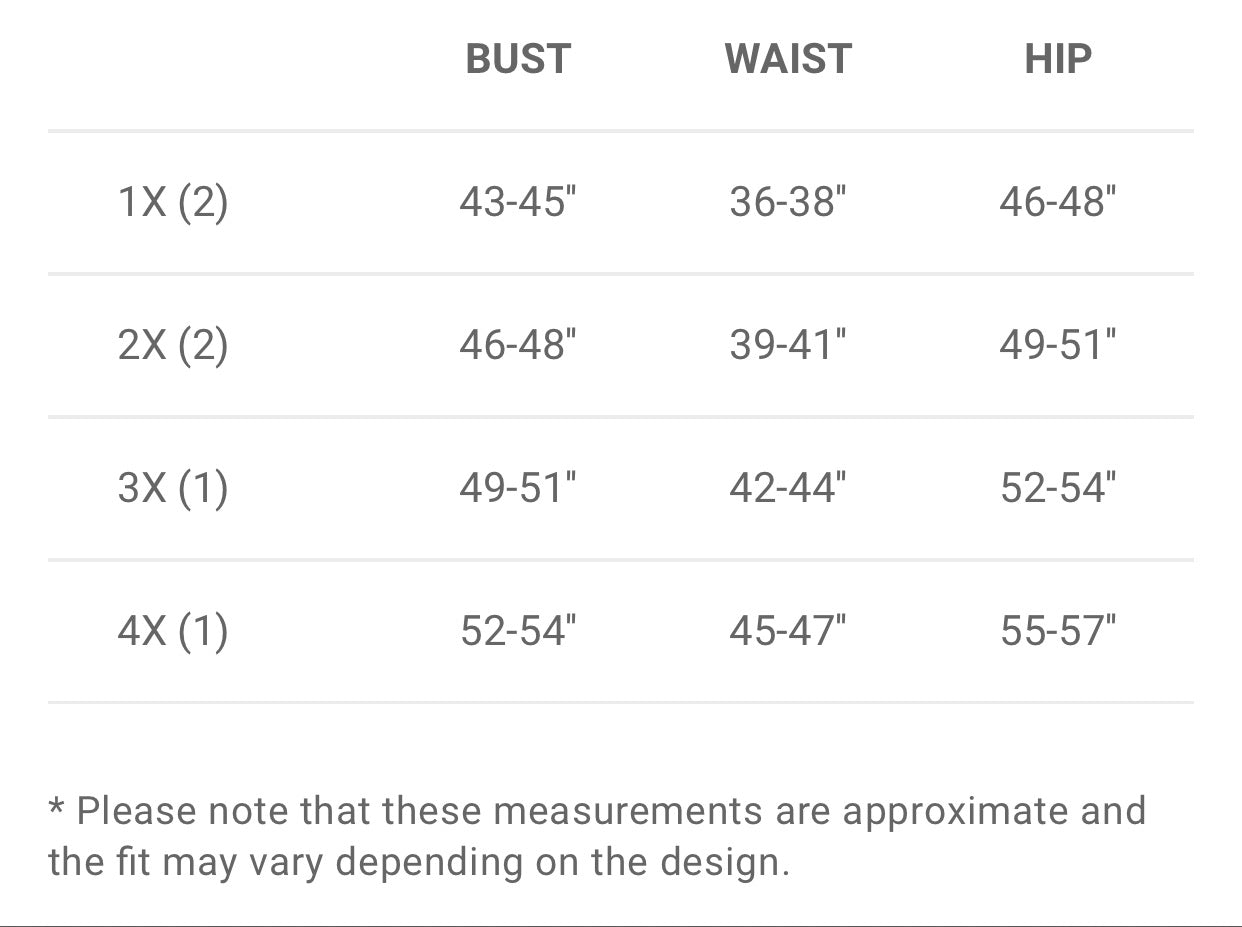Click the 39-41" waist measurement
Screen dimensions: 1242x927
[x=788, y=345]
